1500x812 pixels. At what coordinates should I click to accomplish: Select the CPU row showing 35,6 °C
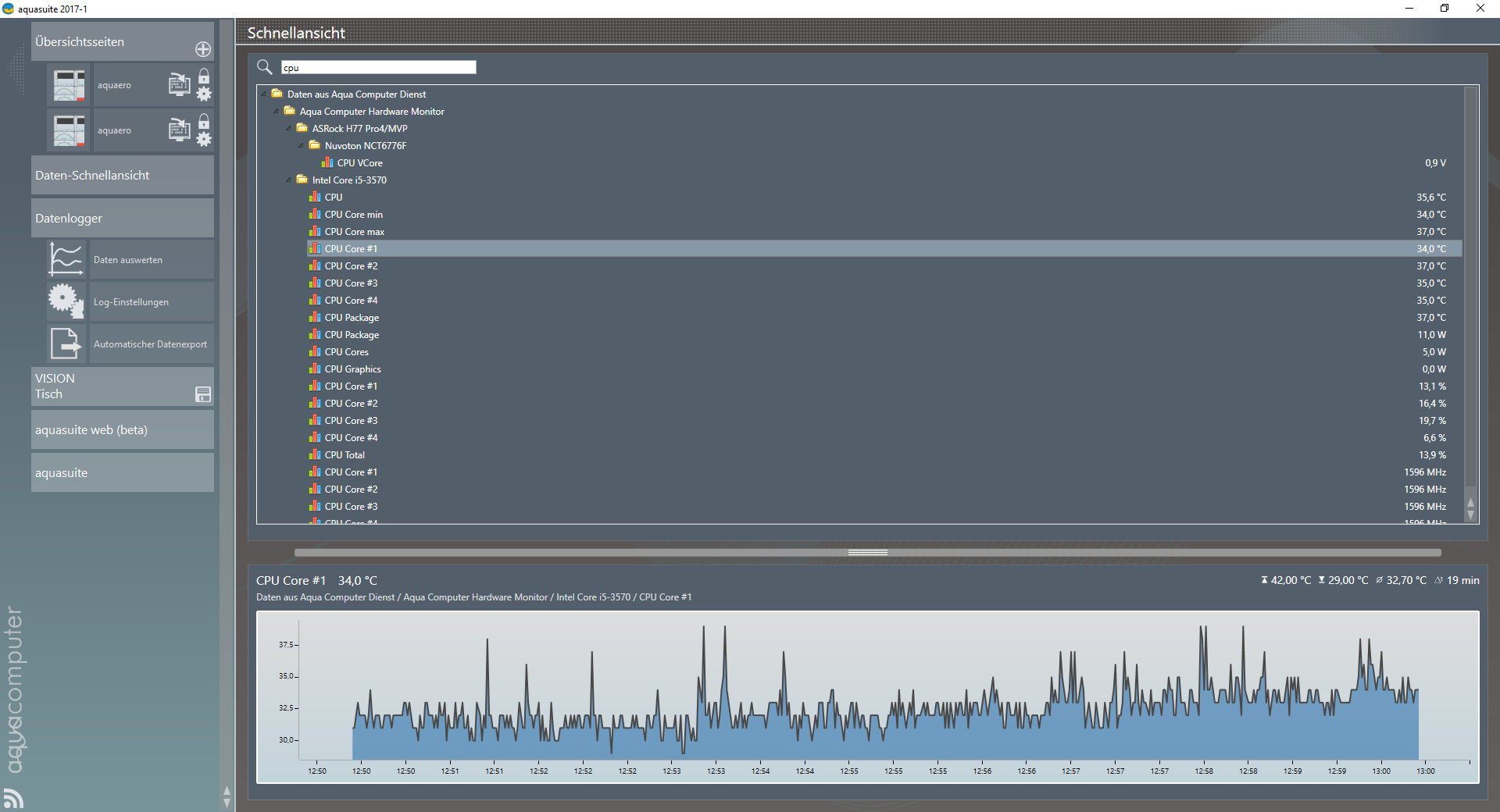pos(884,198)
